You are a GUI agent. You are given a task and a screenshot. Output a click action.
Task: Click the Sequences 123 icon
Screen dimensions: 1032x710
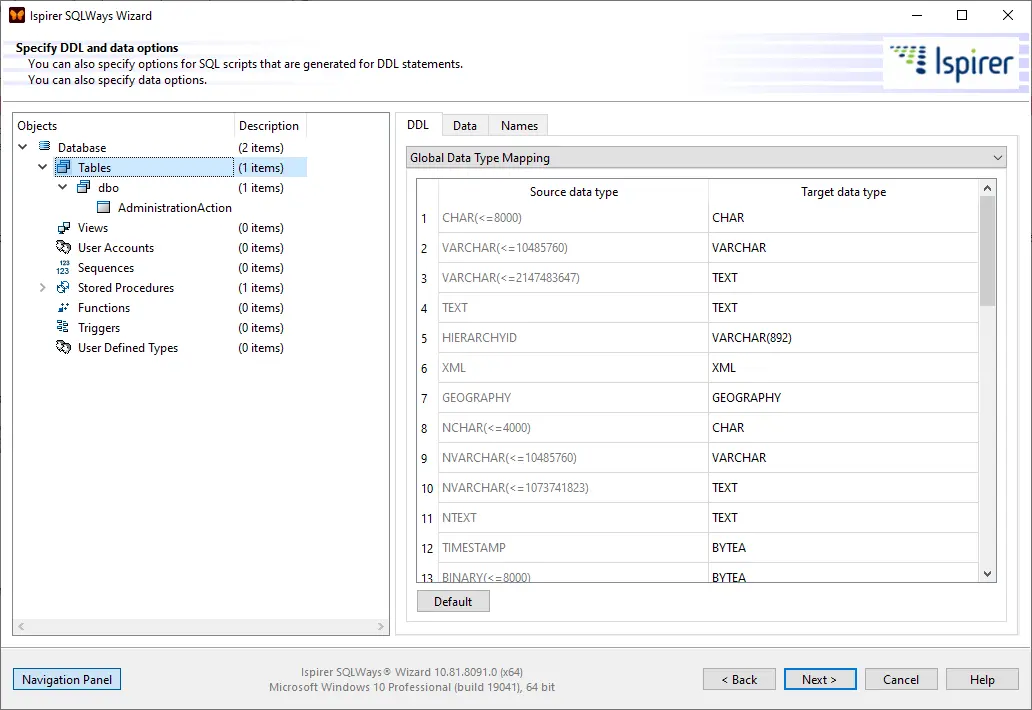[63, 268]
